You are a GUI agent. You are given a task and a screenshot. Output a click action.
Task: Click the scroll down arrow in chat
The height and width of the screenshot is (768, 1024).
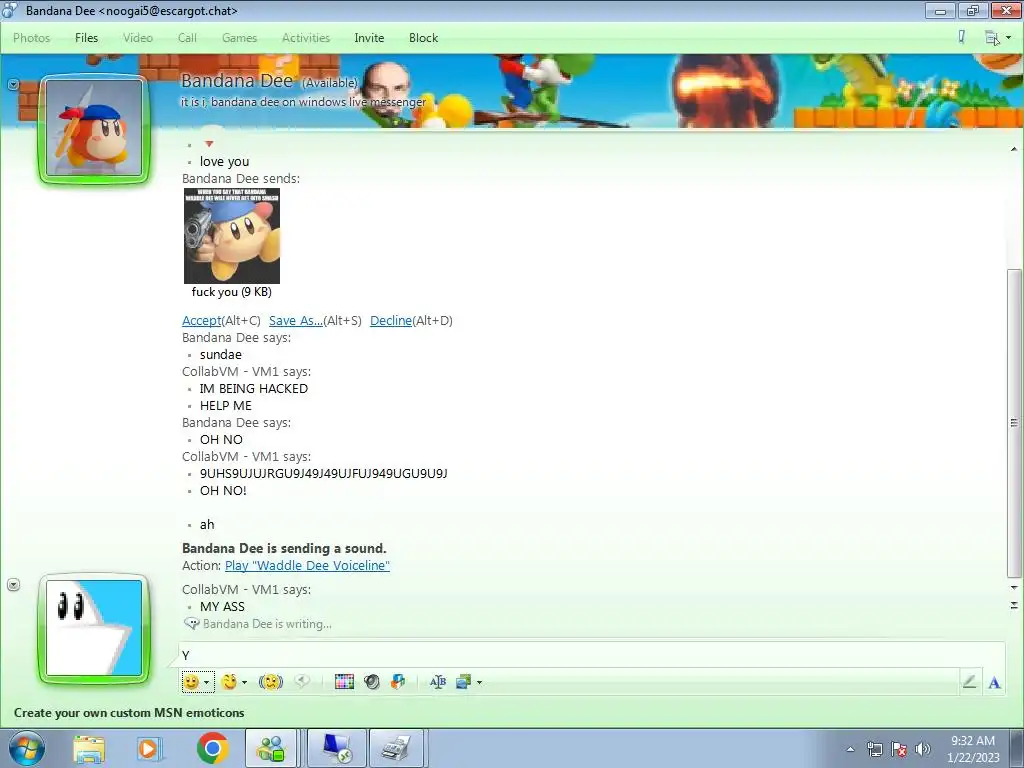[x=1014, y=588]
